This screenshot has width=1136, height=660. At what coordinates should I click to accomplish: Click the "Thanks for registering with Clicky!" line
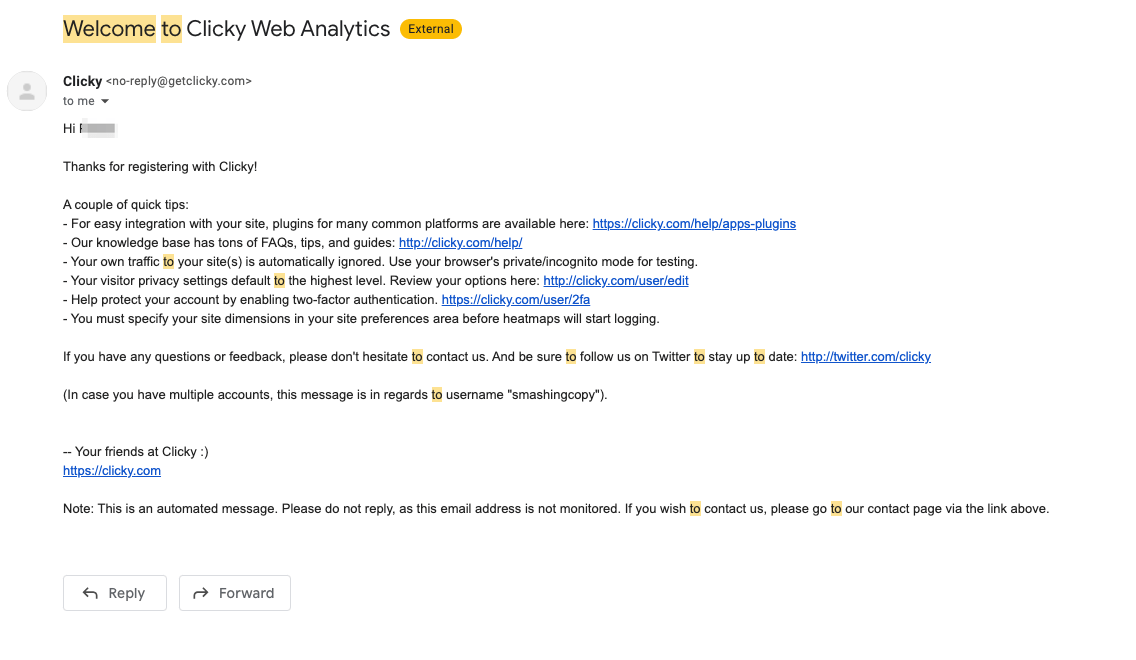(x=160, y=167)
